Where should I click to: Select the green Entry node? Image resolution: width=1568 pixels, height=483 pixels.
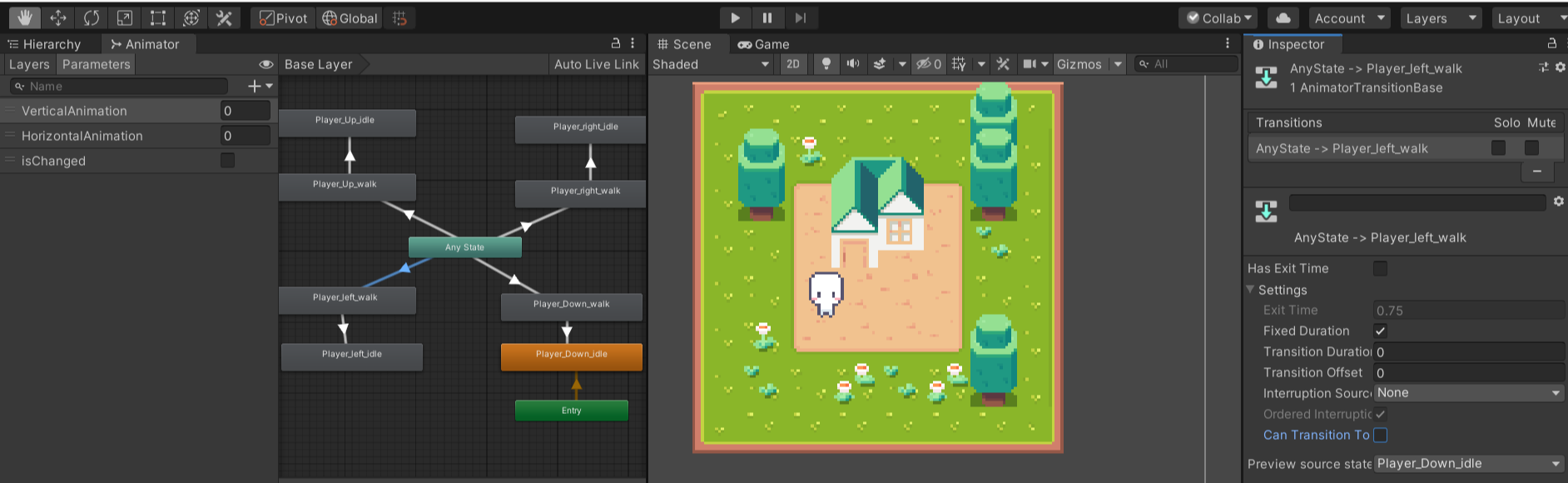[572, 411]
